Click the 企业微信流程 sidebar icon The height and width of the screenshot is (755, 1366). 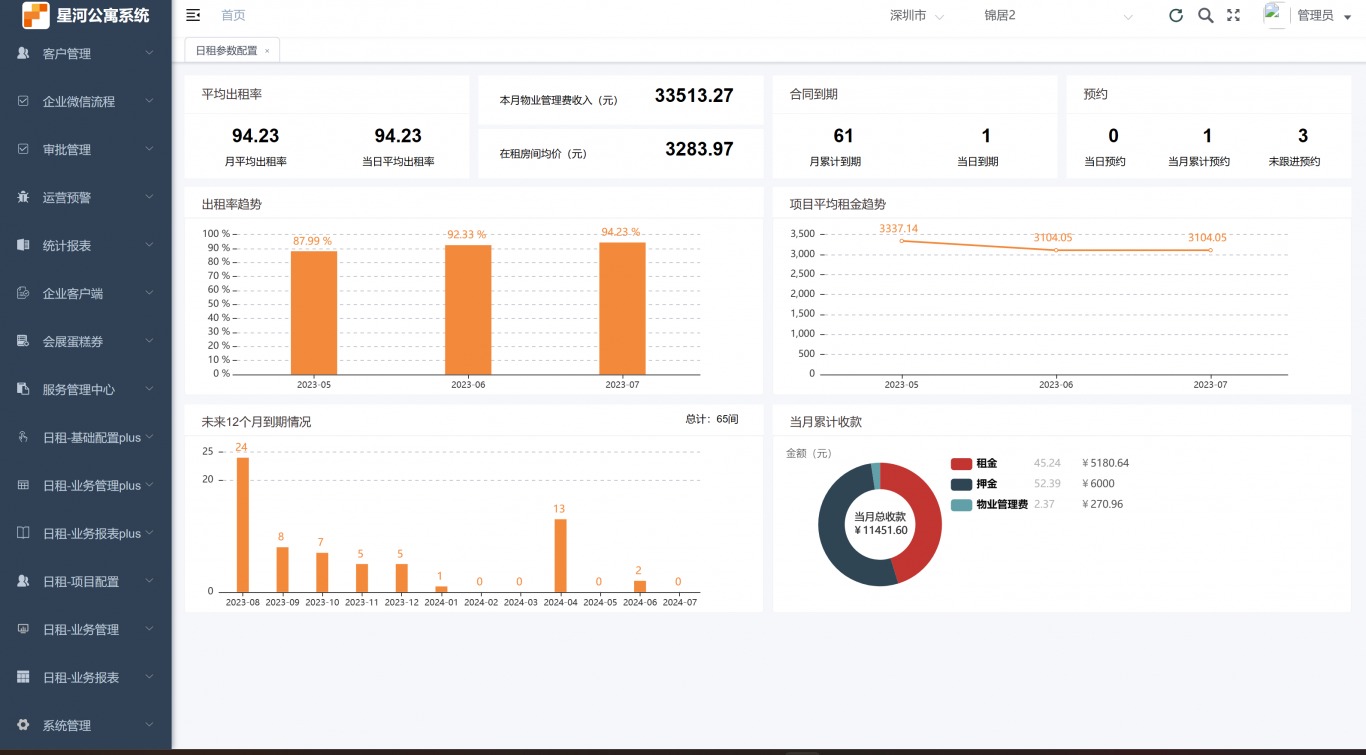click(x=23, y=101)
